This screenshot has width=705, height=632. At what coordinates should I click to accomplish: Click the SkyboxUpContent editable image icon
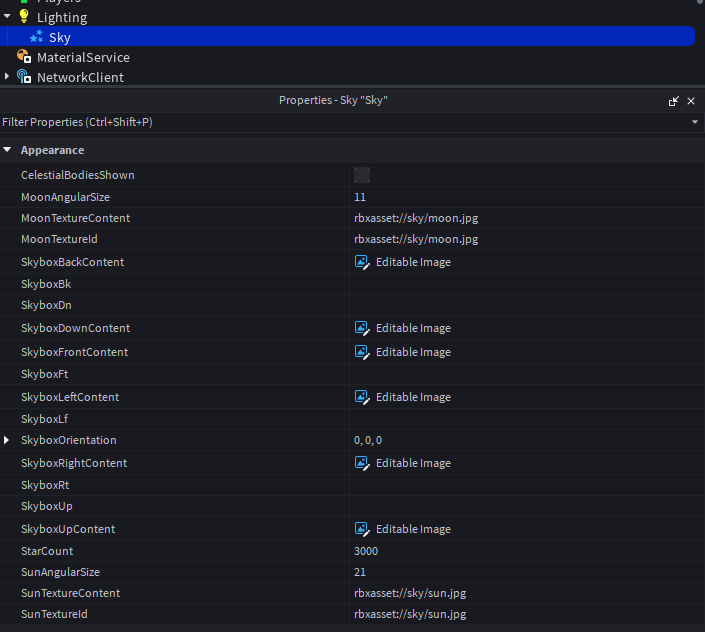362,529
